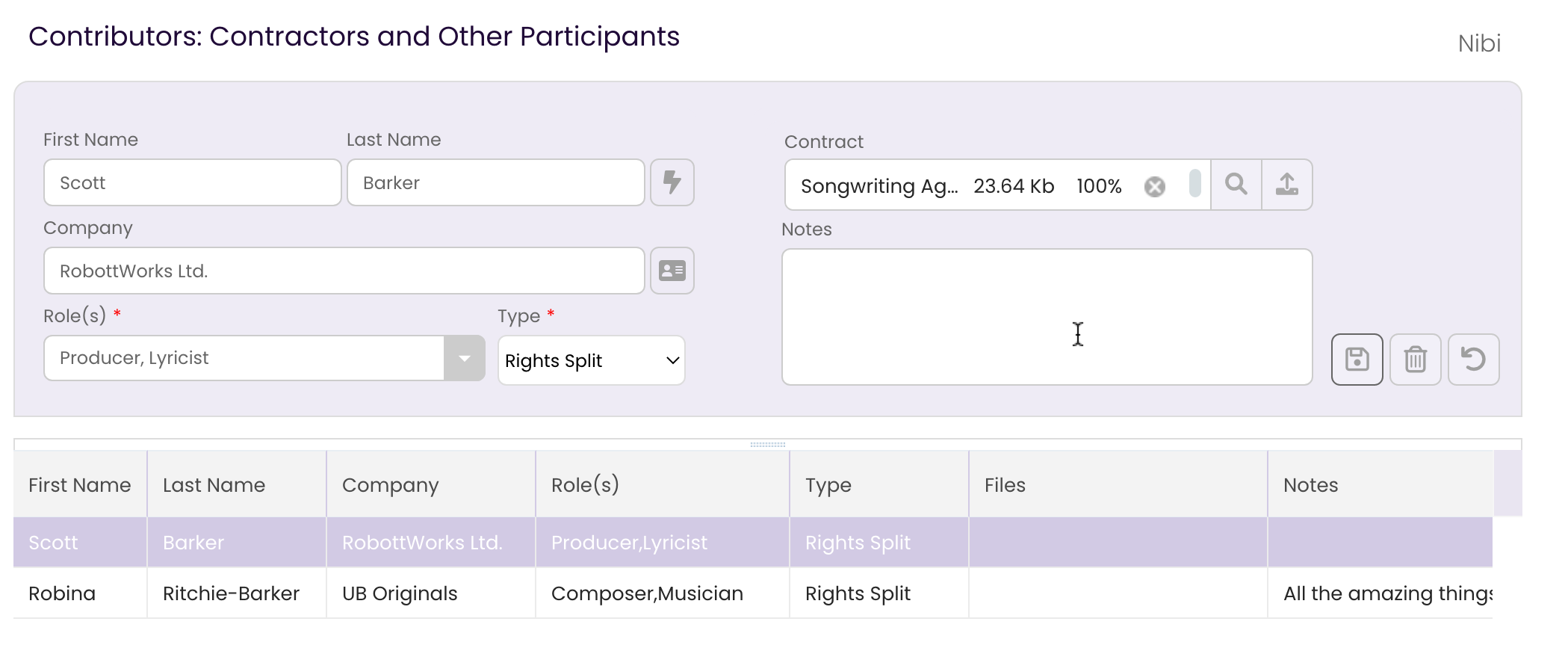
Task: Click the Songwriting Ag... contract file name
Action: coord(878,186)
